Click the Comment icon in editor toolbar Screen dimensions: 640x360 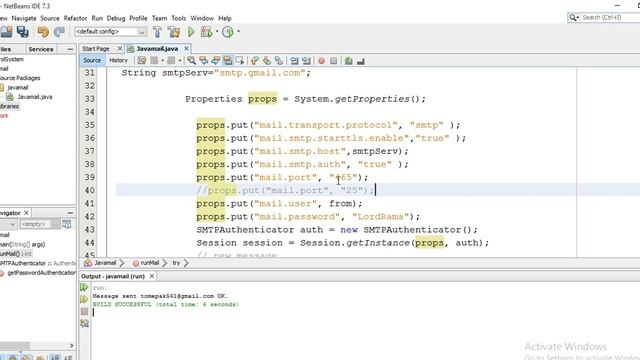pyautogui.click(x=349, y=61)
